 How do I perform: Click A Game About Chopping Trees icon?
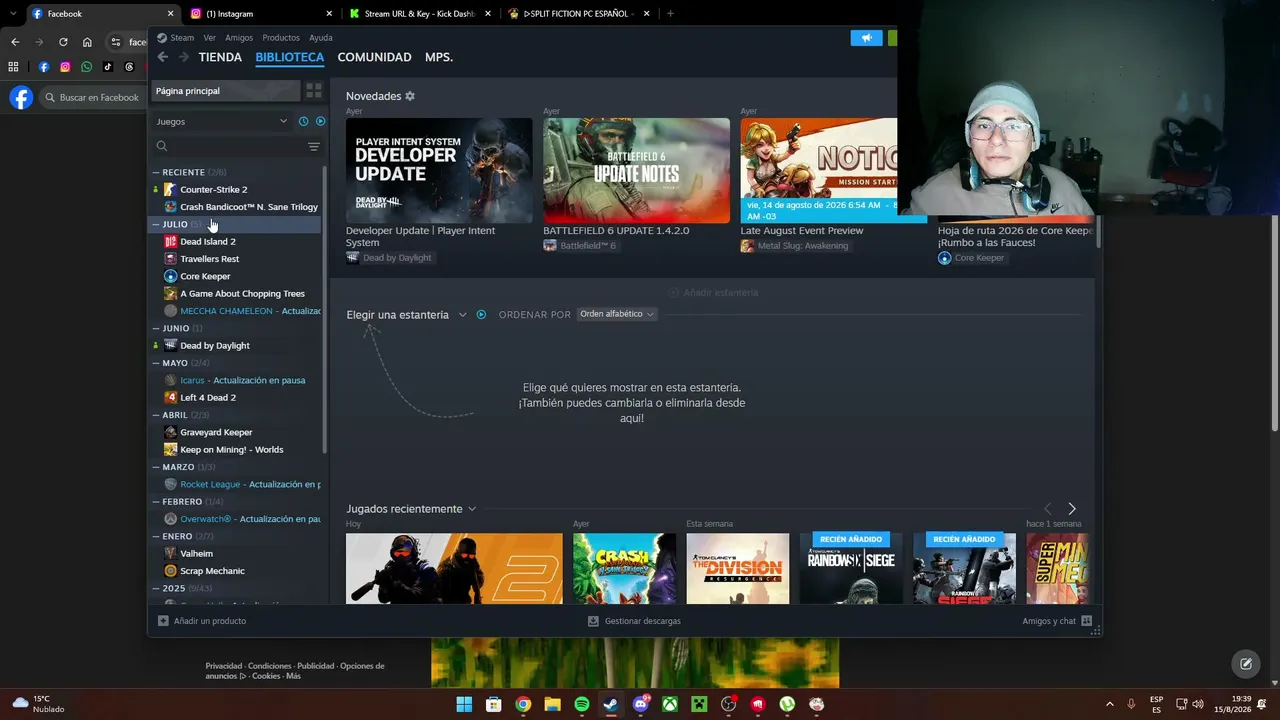pyautogui.click(x=171, y=294)
